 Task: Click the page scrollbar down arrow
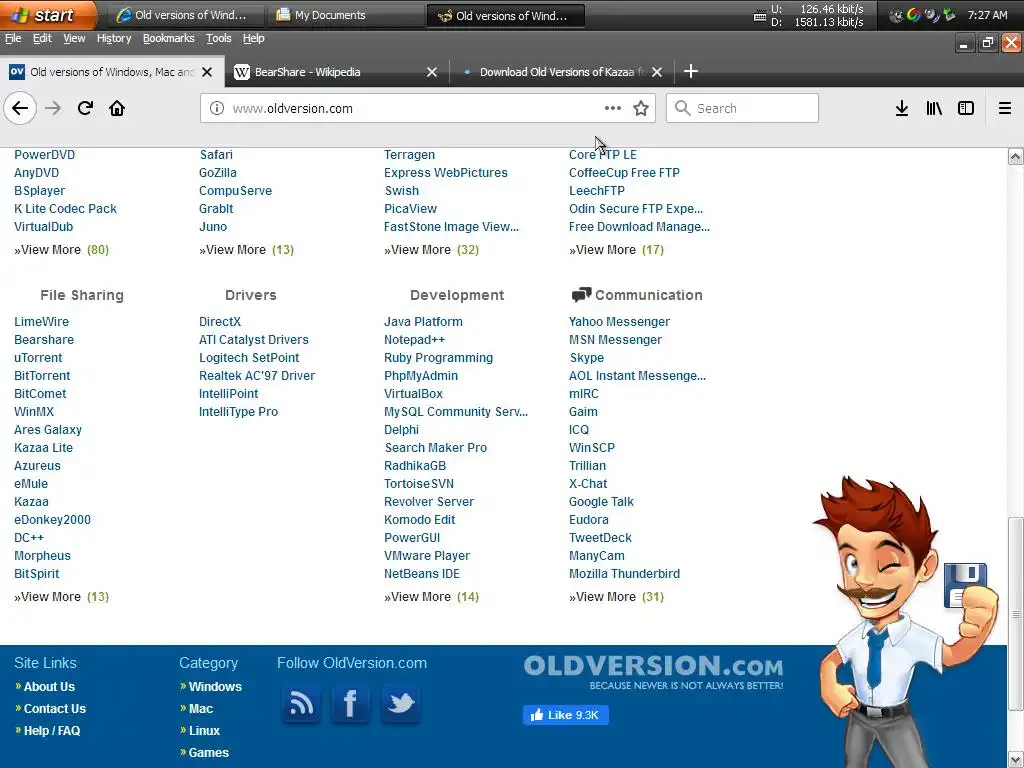tap(1016, 761)
